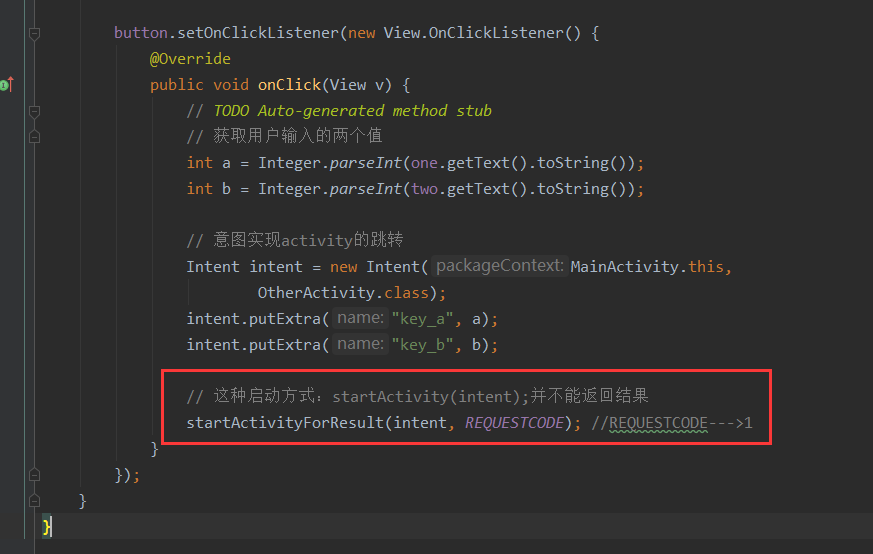Screen dimensions: 873x554
Task: Collapse the fold marker on the setOnClickListener line
Action: pyautogui.click(x=34, y=33)
